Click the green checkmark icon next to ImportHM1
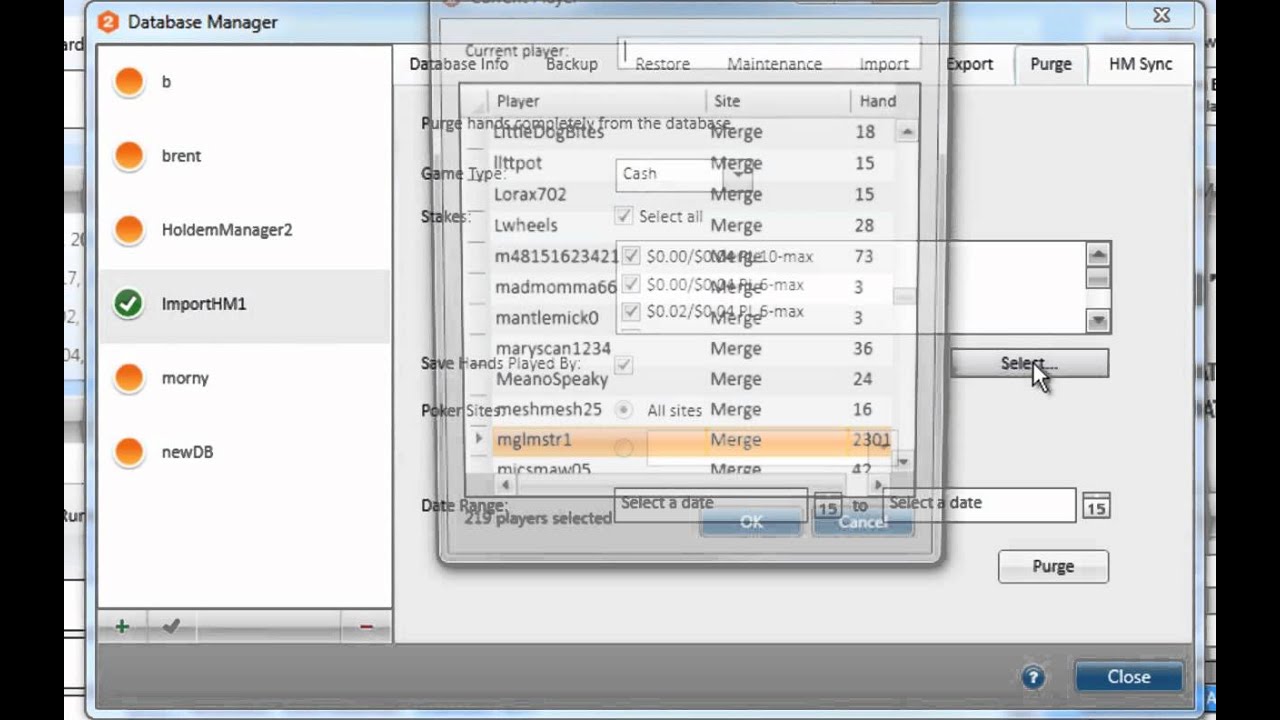 click(x=129, y=304)
